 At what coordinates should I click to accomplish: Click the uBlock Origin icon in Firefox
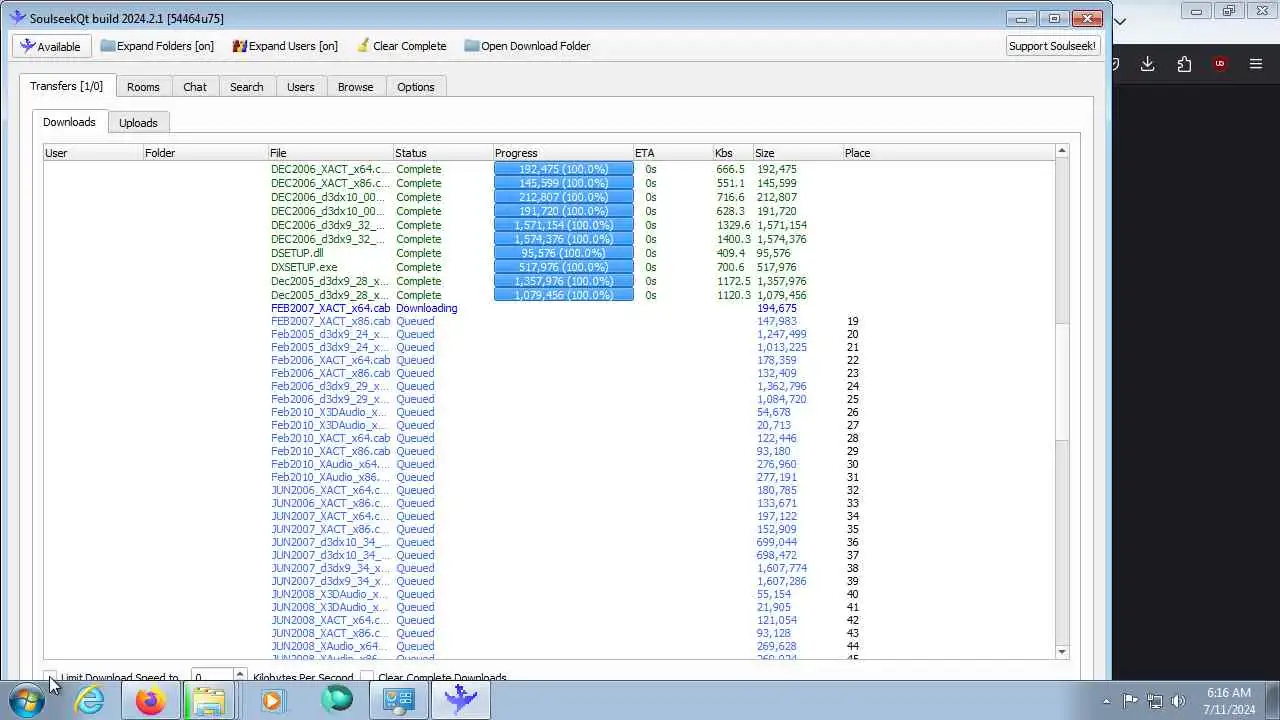click(1220, 64)
